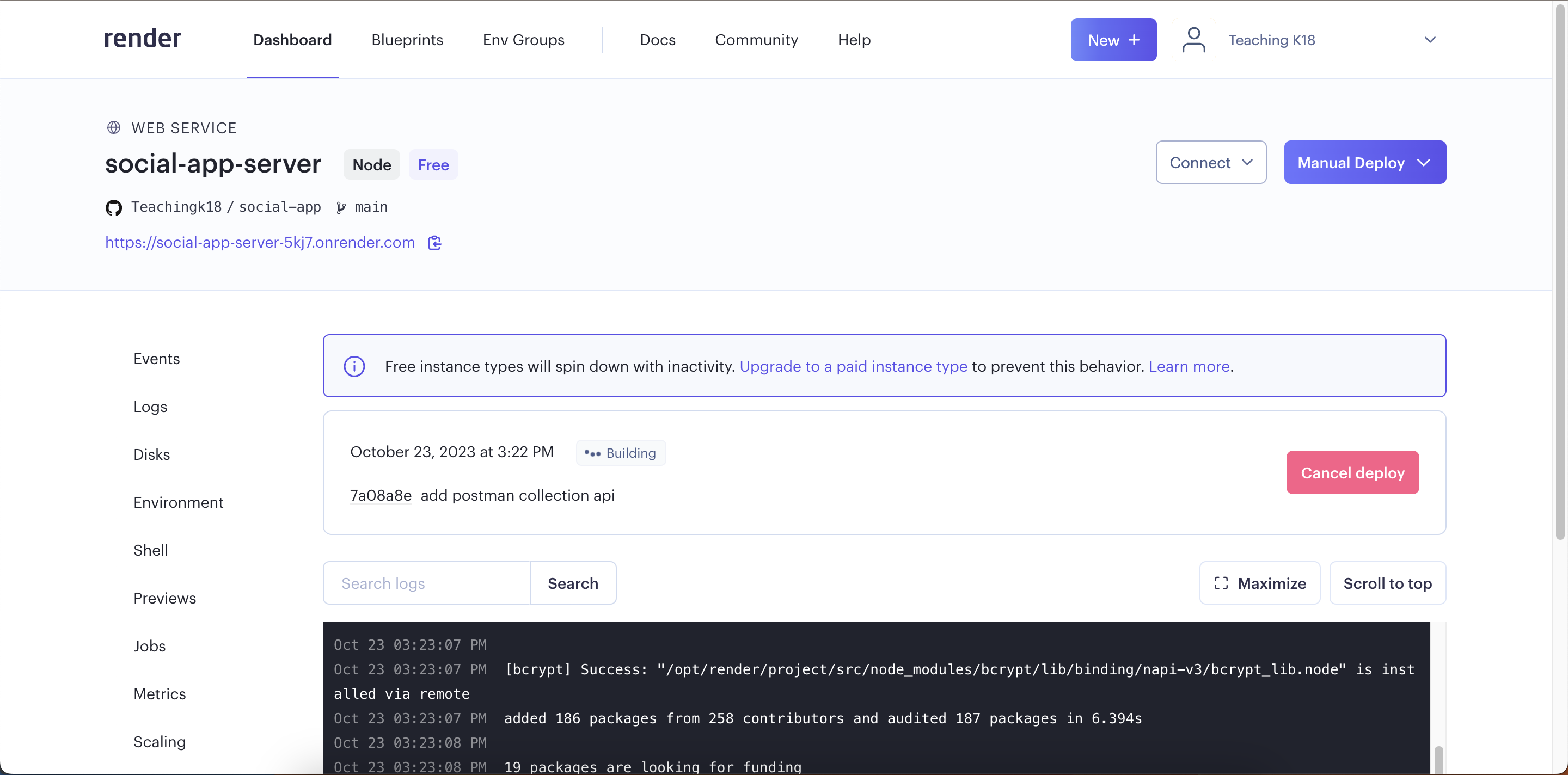Click the info icon in the banner
This screenshot has height=775, width=1568.
354,366
